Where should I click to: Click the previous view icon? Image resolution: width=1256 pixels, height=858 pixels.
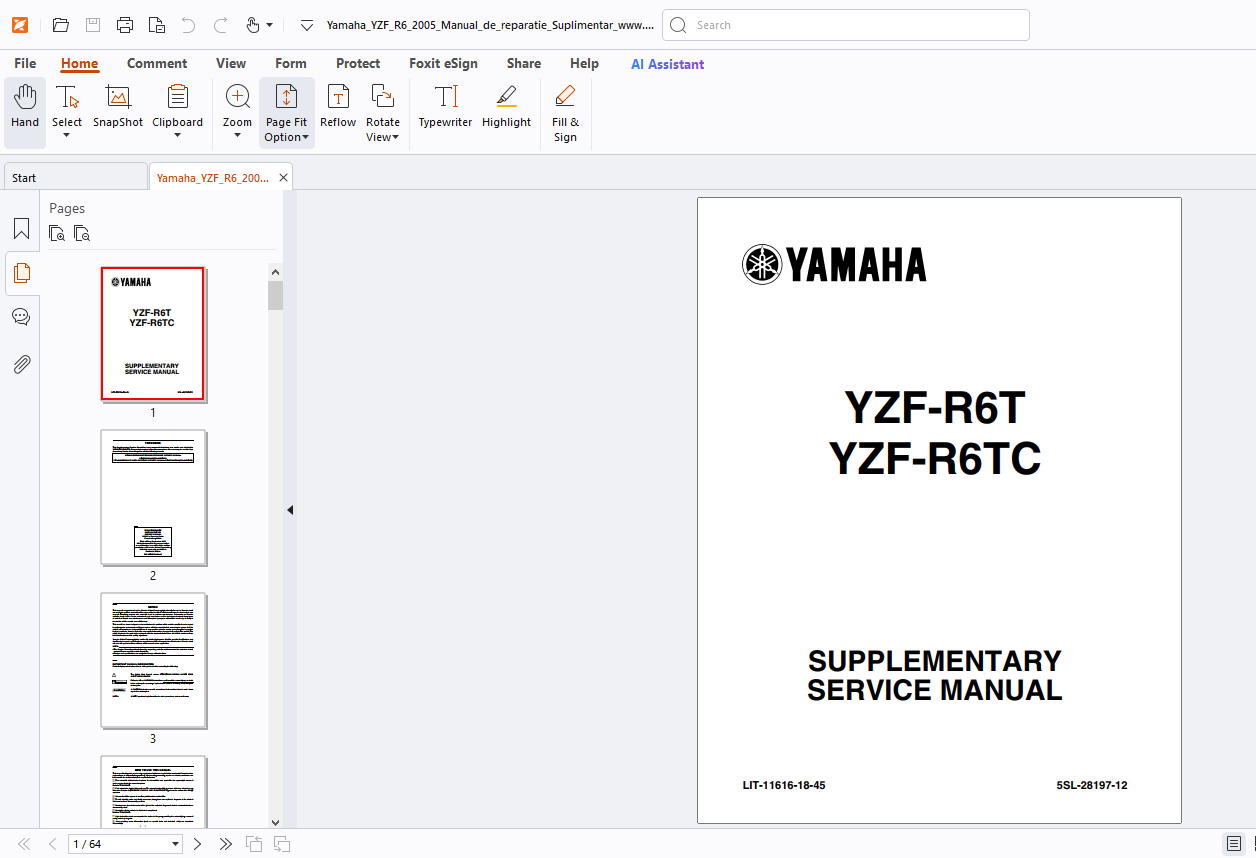click(x=254, y=844)
